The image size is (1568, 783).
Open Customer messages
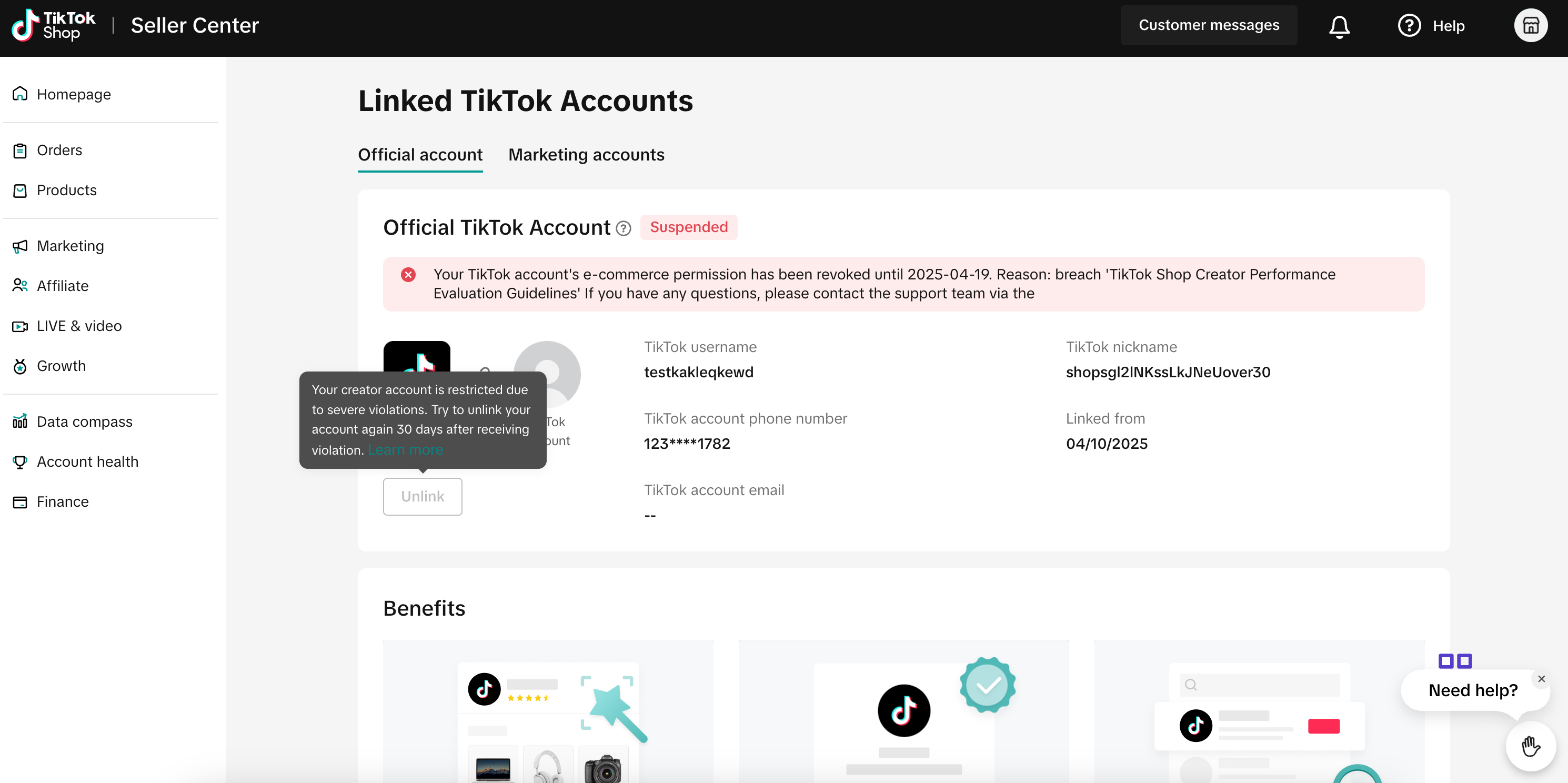click(x=1208, y=26)
